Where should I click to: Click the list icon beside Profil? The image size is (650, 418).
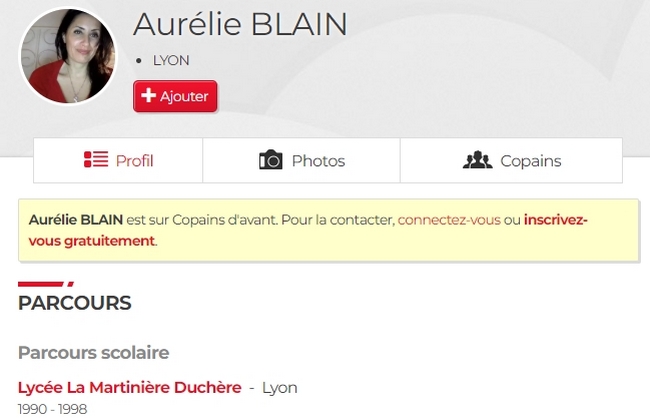pos(95,160)
